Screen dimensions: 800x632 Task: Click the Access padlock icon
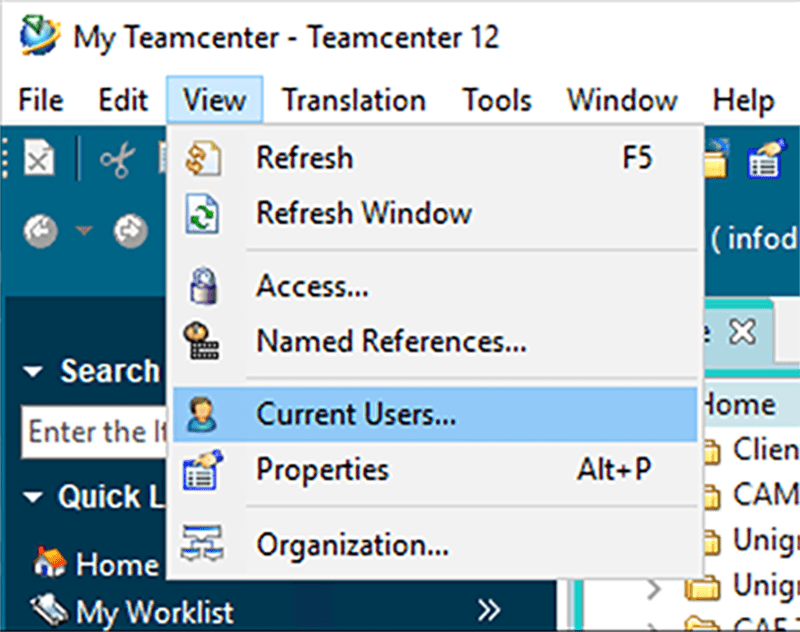(203, 286)
